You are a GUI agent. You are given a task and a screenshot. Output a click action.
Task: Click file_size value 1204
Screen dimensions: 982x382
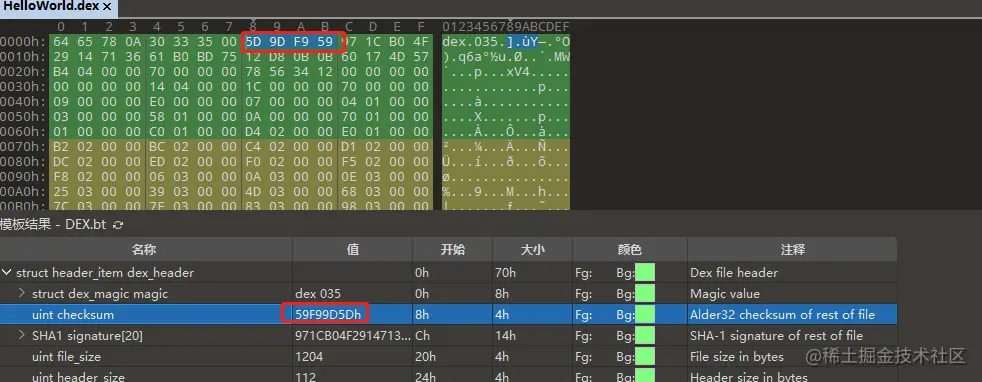coord(309,357)
